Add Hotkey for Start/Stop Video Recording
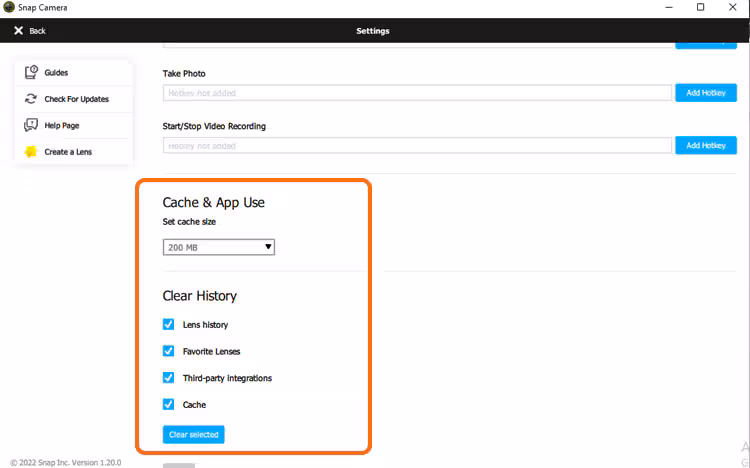The width and height of the screenshot is (750, 468). click(706, 145)
